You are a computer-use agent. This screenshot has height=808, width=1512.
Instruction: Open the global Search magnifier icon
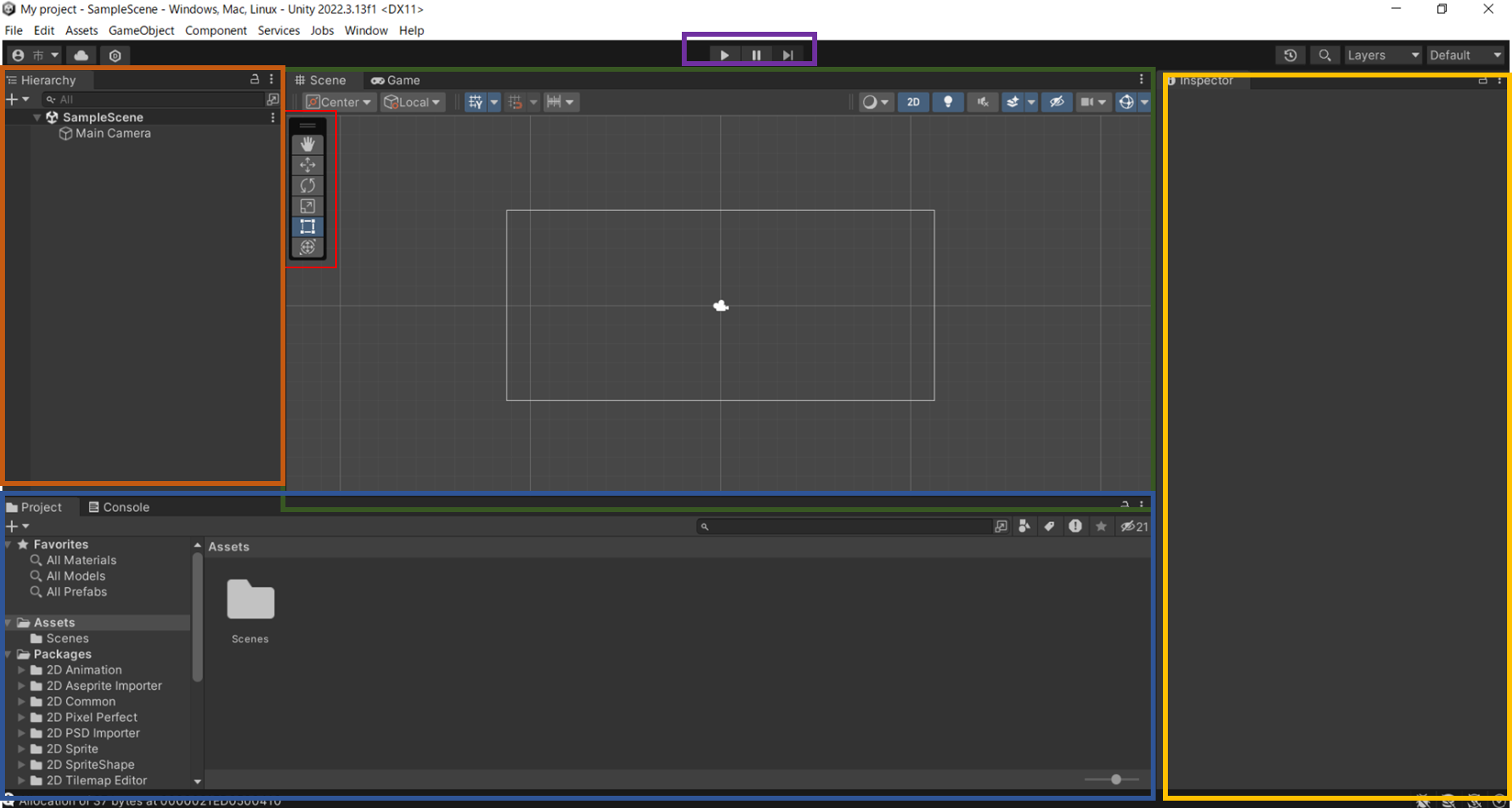[1324, 55]
